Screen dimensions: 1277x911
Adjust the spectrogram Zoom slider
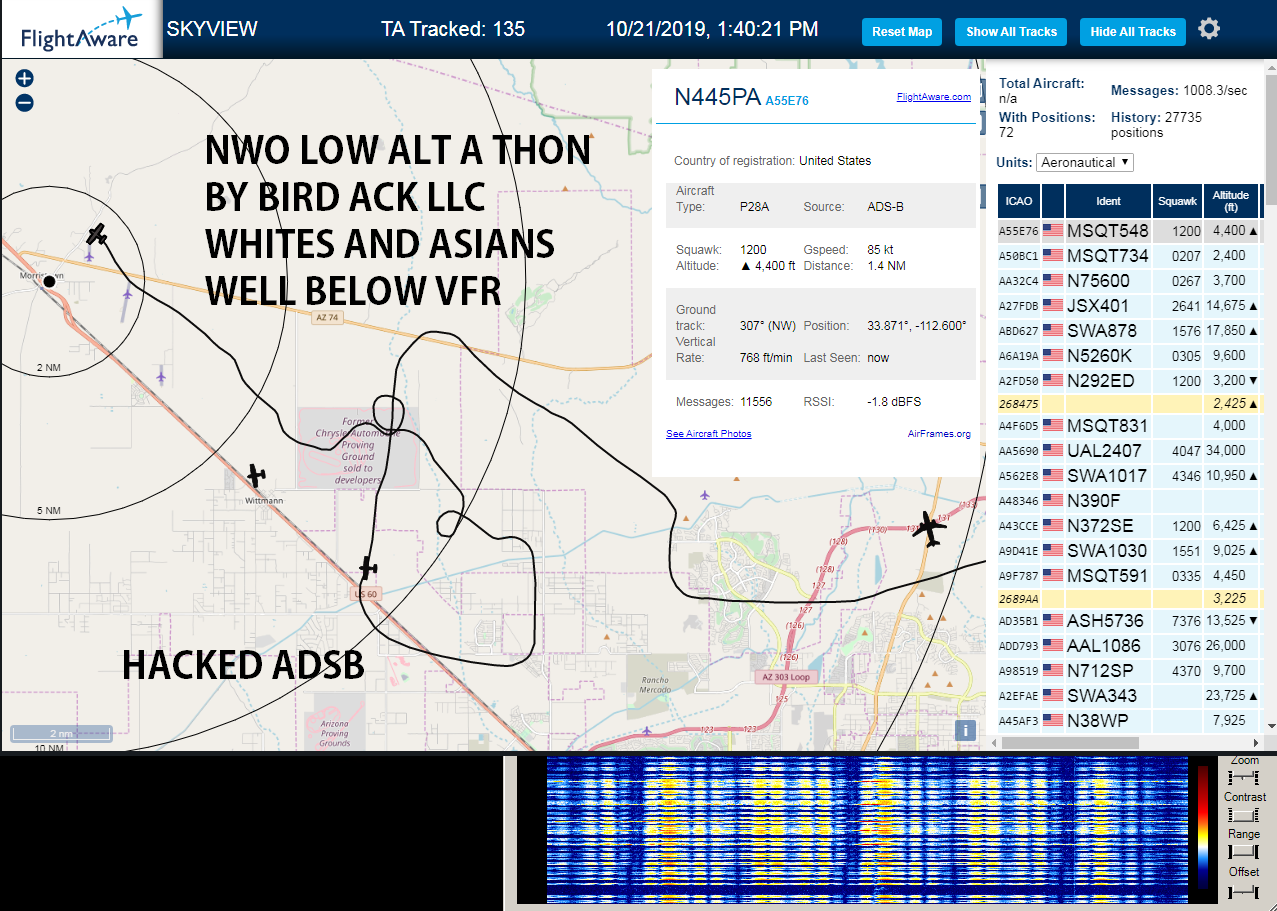[1243, 778]
